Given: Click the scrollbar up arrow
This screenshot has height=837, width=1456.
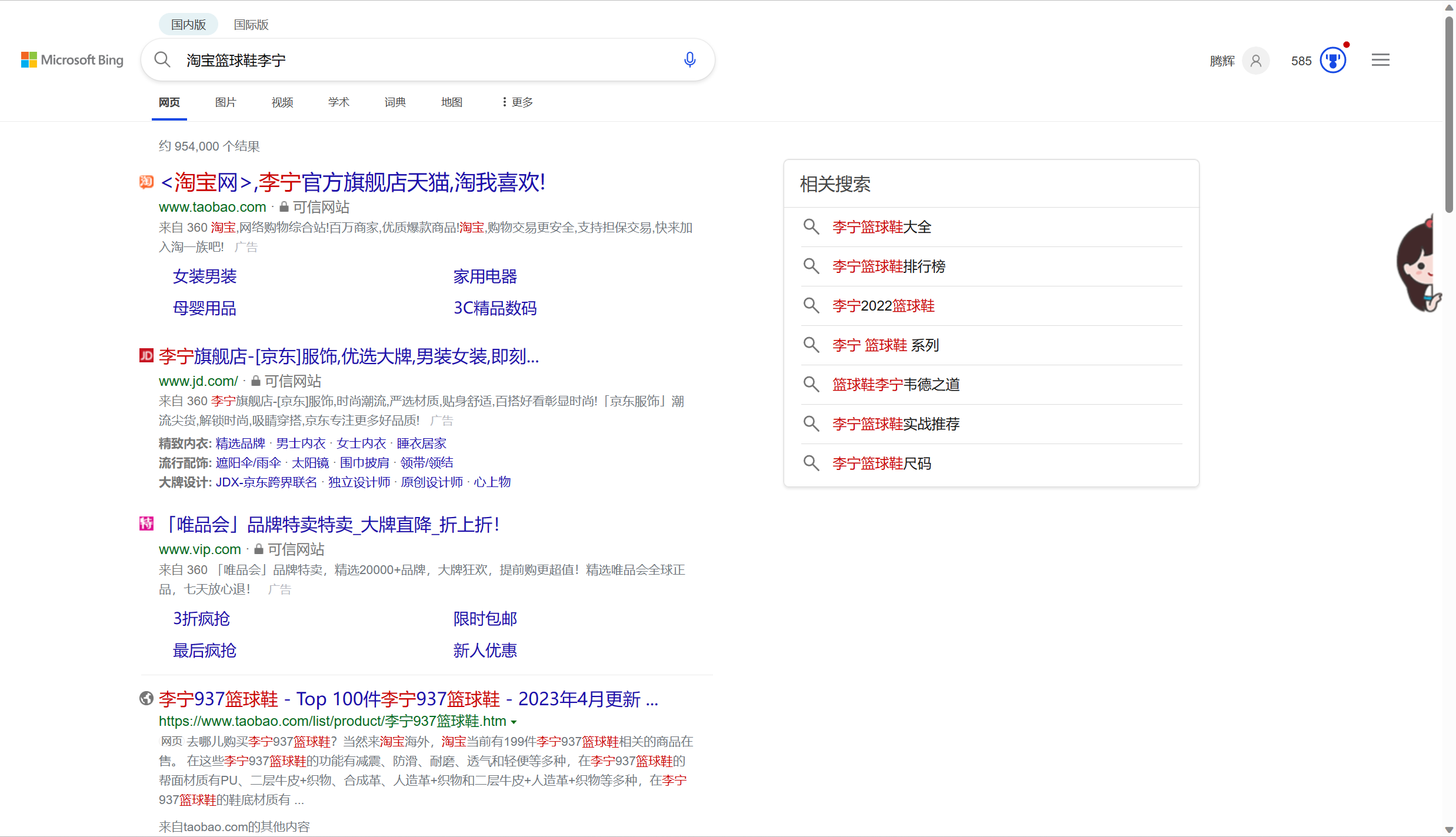Looking at the screenshot, I should (1449, 7).
